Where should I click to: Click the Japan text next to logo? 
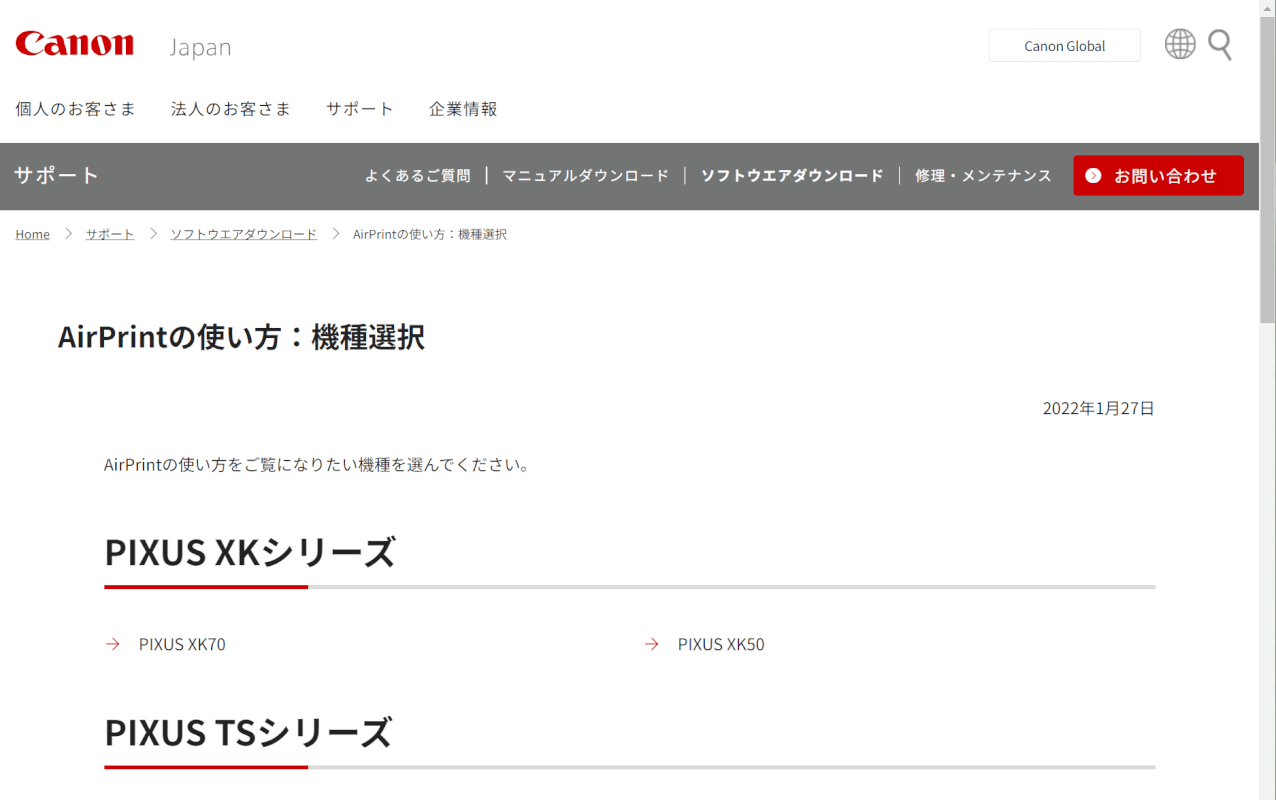(200, 47)
